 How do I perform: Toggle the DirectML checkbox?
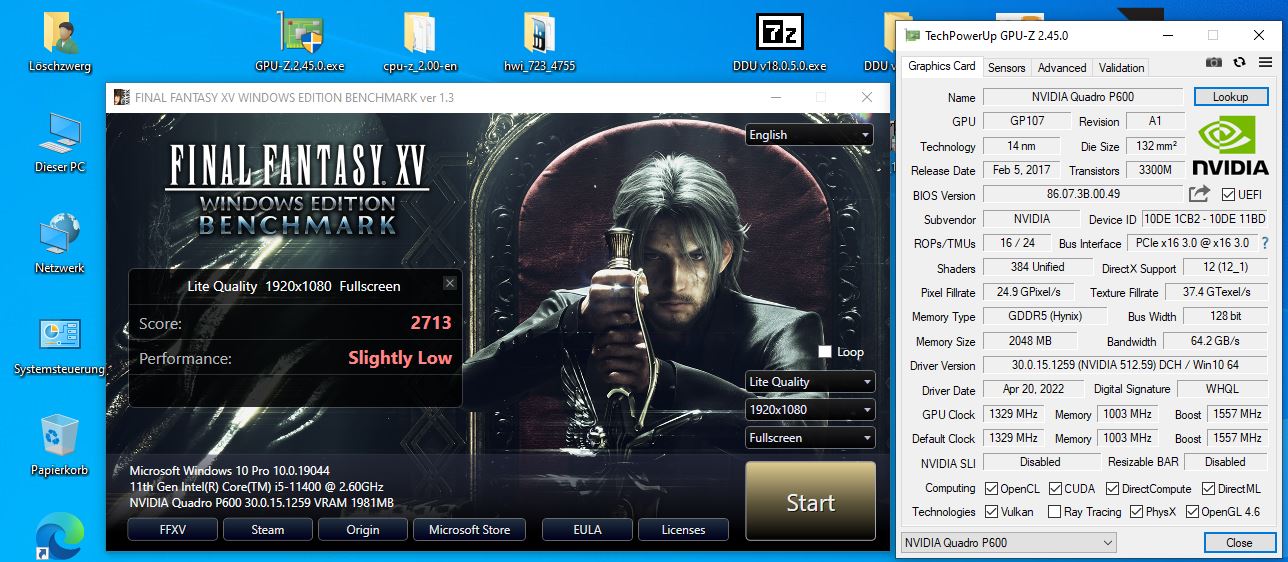pos(1210,489)
